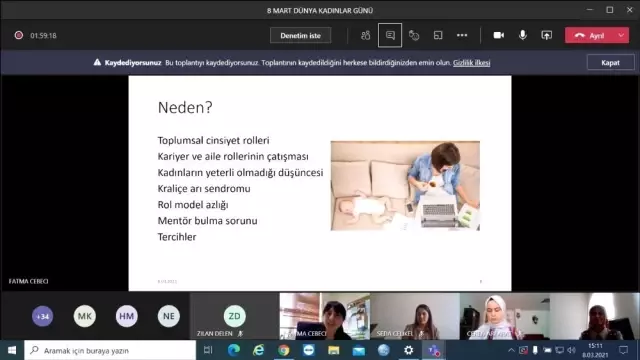Switch to Google Chrome in taskbar
Viewport: 640px width, 360px height.
[283, 350]
